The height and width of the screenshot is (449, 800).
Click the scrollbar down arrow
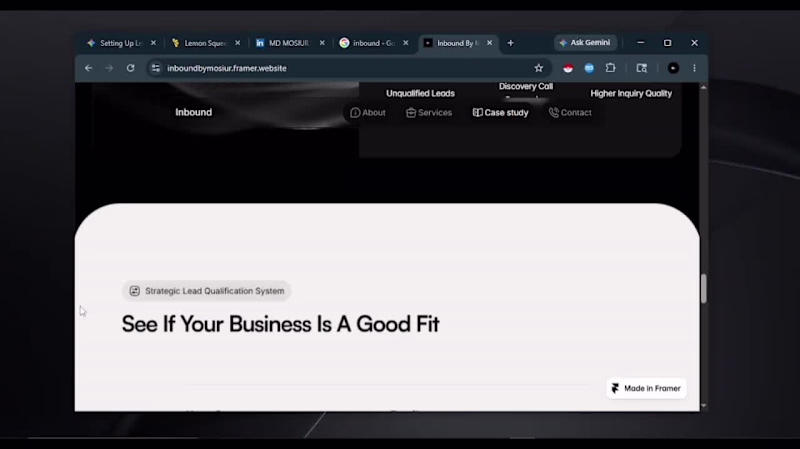coord(704,406)
